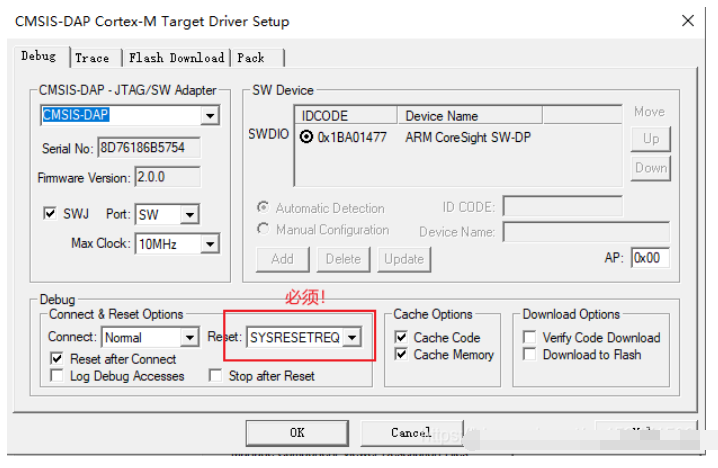718x468 pixels.
Task: Click the Move Down button
Action: click(x=651, y=168)
